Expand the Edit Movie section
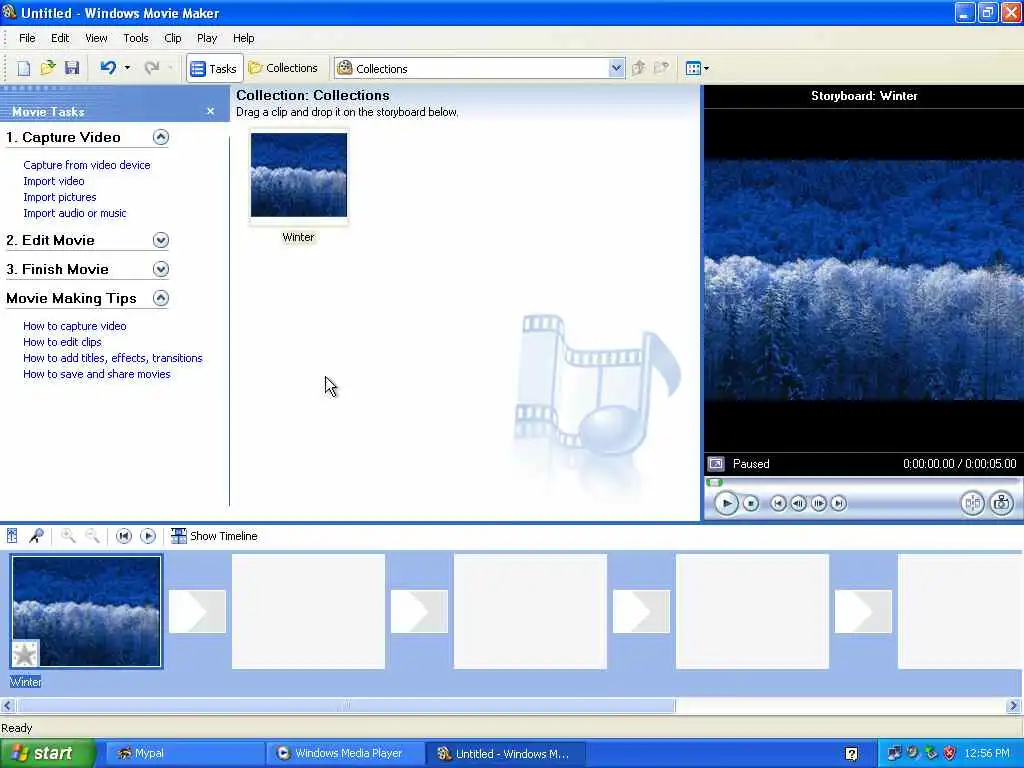The width and height of the screenshot is (1024, 768). (x=161, y=240)
